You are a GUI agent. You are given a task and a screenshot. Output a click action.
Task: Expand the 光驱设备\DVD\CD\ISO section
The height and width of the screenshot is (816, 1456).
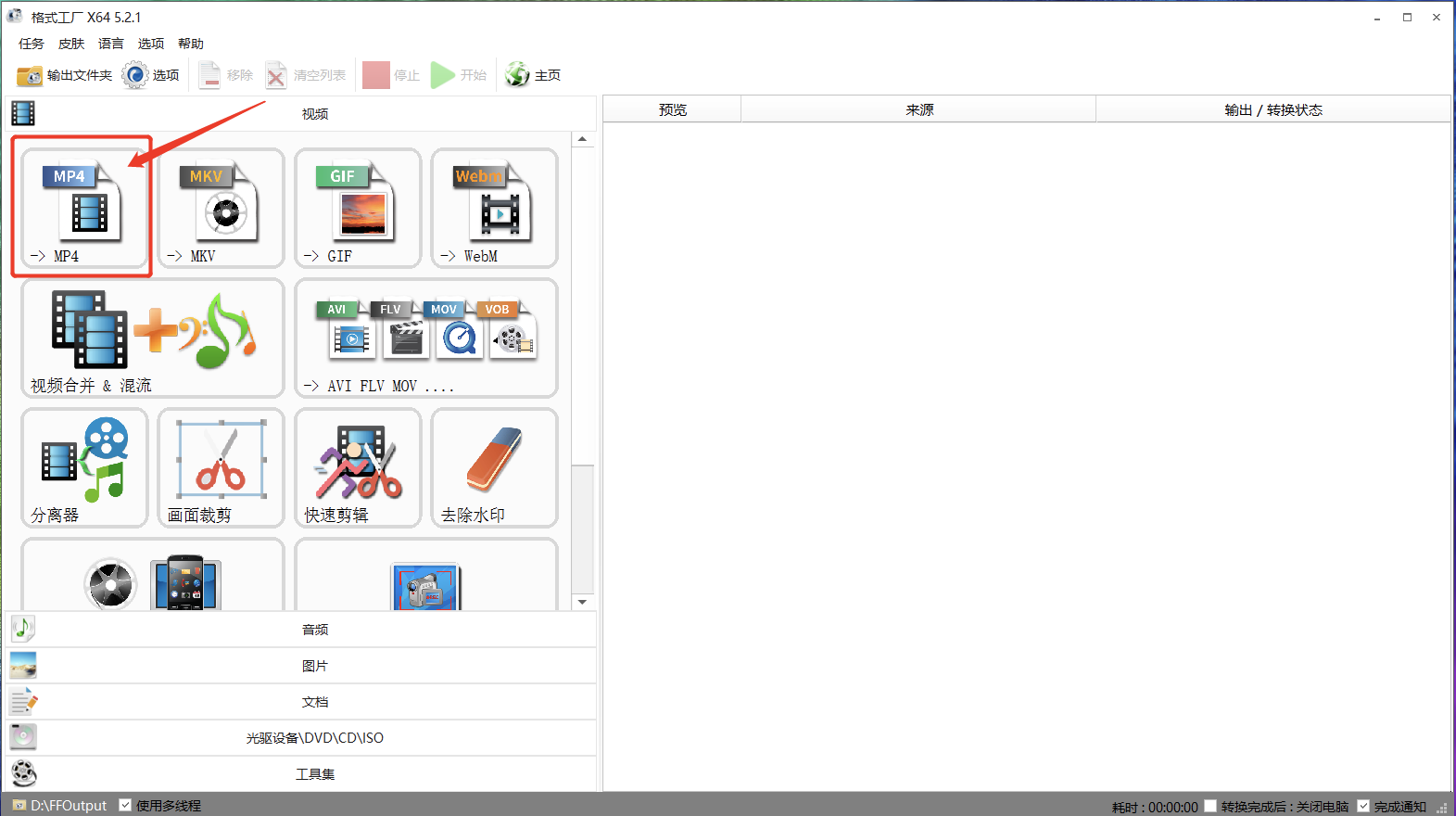(301, 738)
